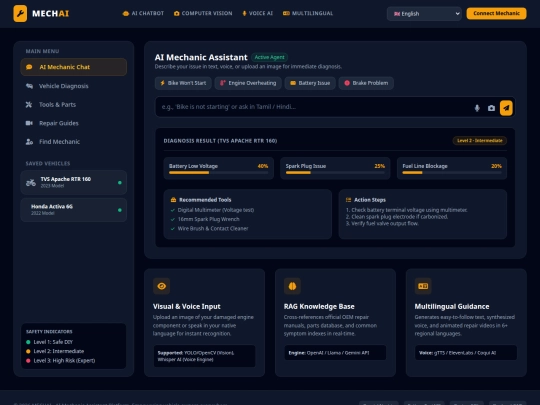The image size is (540, 405).
Task: Click the Recommended Tools toolbox icon
Action: (174, 200)
